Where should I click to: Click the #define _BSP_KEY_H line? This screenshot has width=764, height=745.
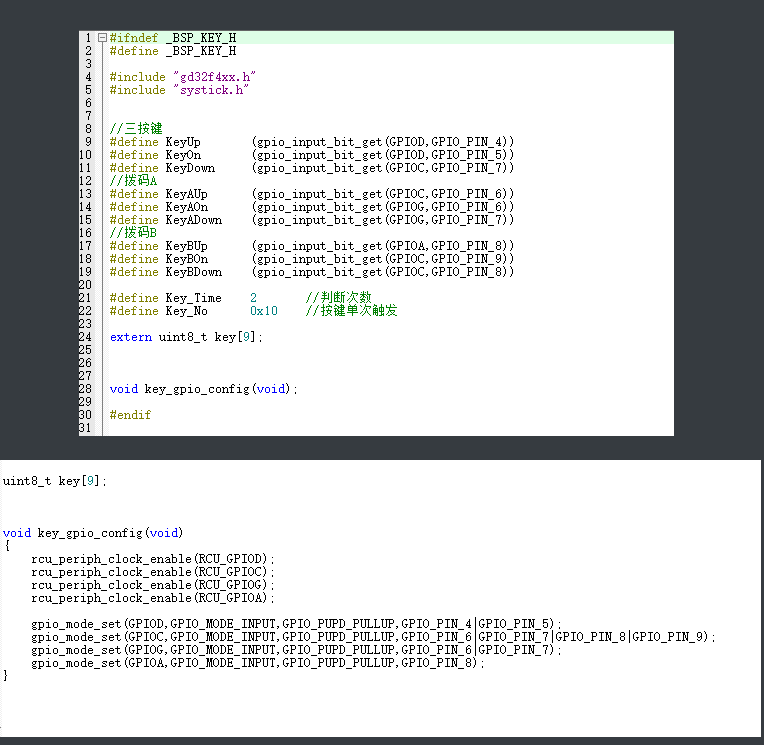point(173,51)
